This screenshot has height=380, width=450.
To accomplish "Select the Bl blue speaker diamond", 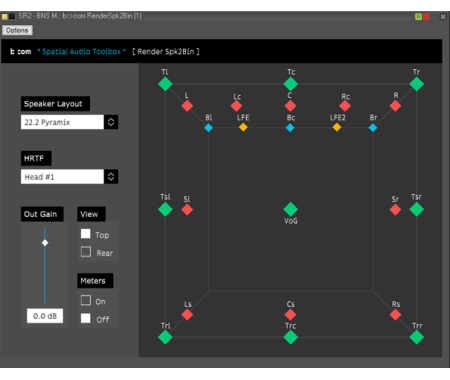I will pyautogui.click(x=208, y=128).
